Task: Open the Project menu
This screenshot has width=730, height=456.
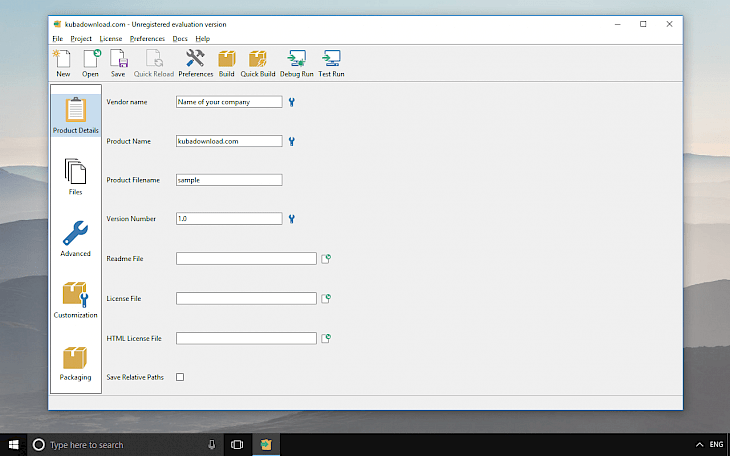Action: (81, 39)
